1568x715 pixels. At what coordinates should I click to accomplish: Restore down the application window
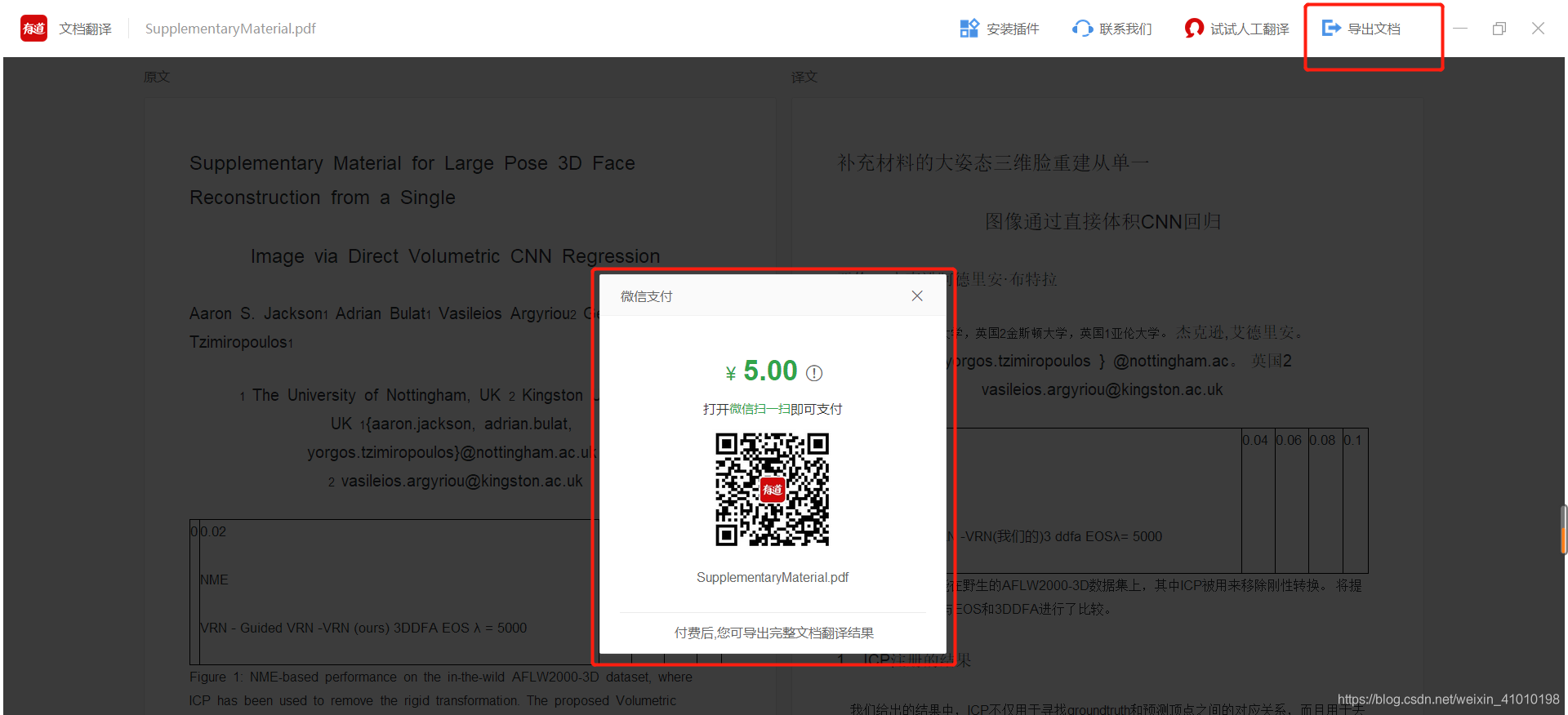(1499, 29)
